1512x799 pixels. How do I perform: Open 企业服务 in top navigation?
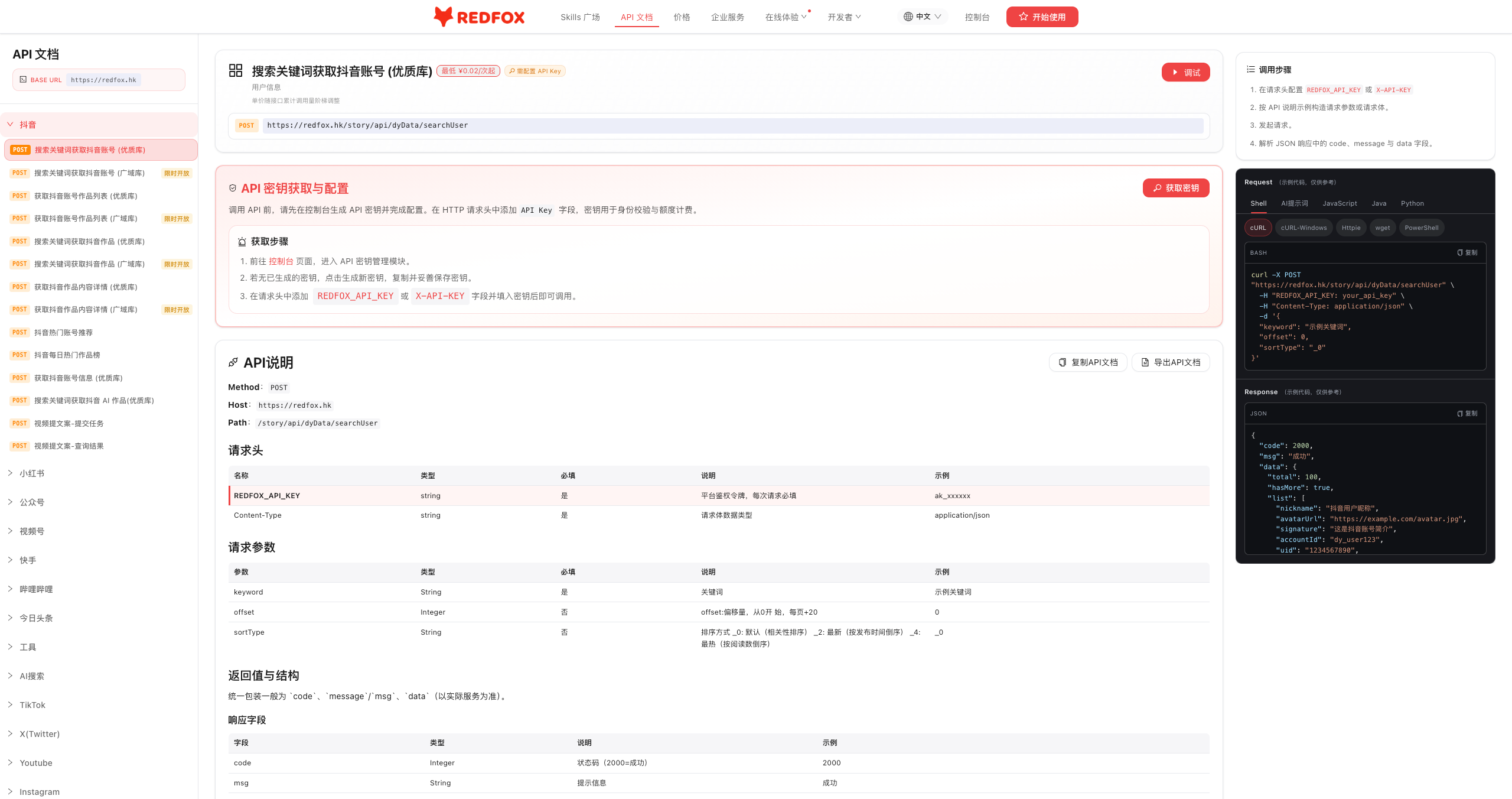click(x=728, y=17)
